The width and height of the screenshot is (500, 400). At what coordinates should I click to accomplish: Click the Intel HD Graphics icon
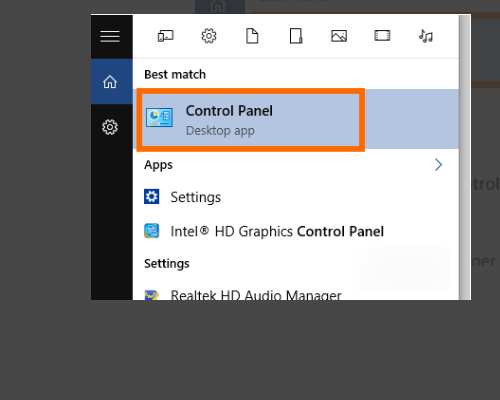tap(152, 231)
